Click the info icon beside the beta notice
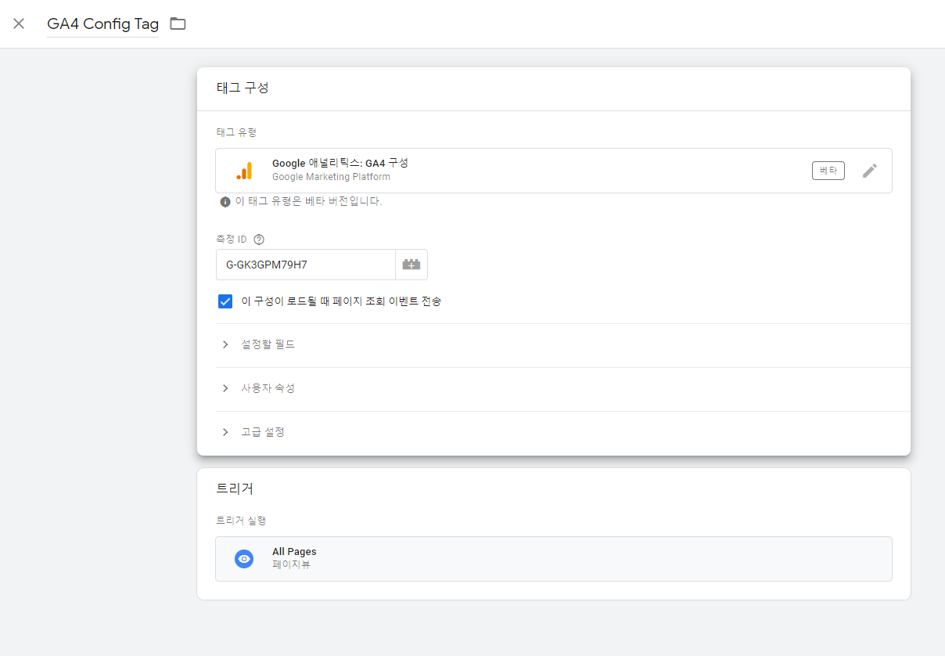Screen dimensions: 945x656 [x=225, y=202]
